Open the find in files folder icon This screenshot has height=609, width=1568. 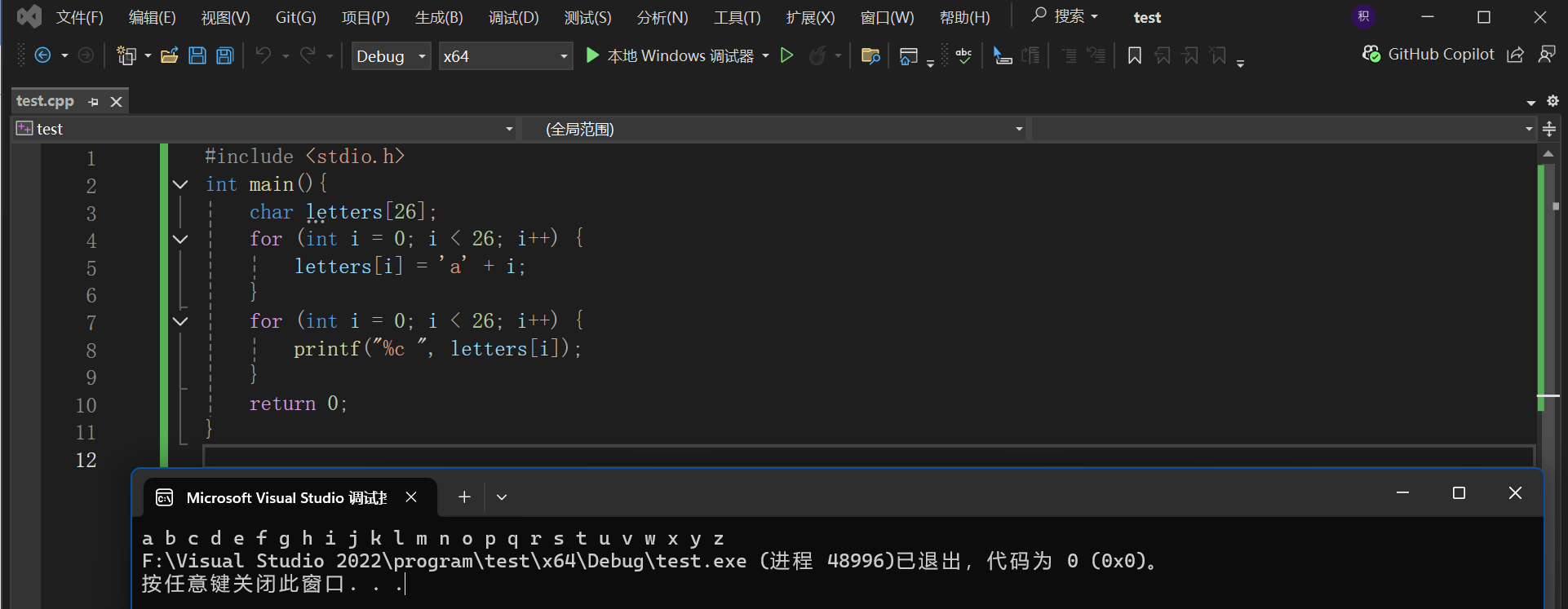click(x=870, y=55)
